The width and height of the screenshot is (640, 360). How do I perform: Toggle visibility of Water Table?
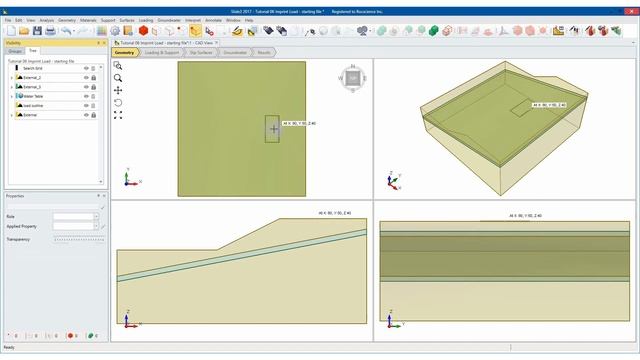point(86,96)
